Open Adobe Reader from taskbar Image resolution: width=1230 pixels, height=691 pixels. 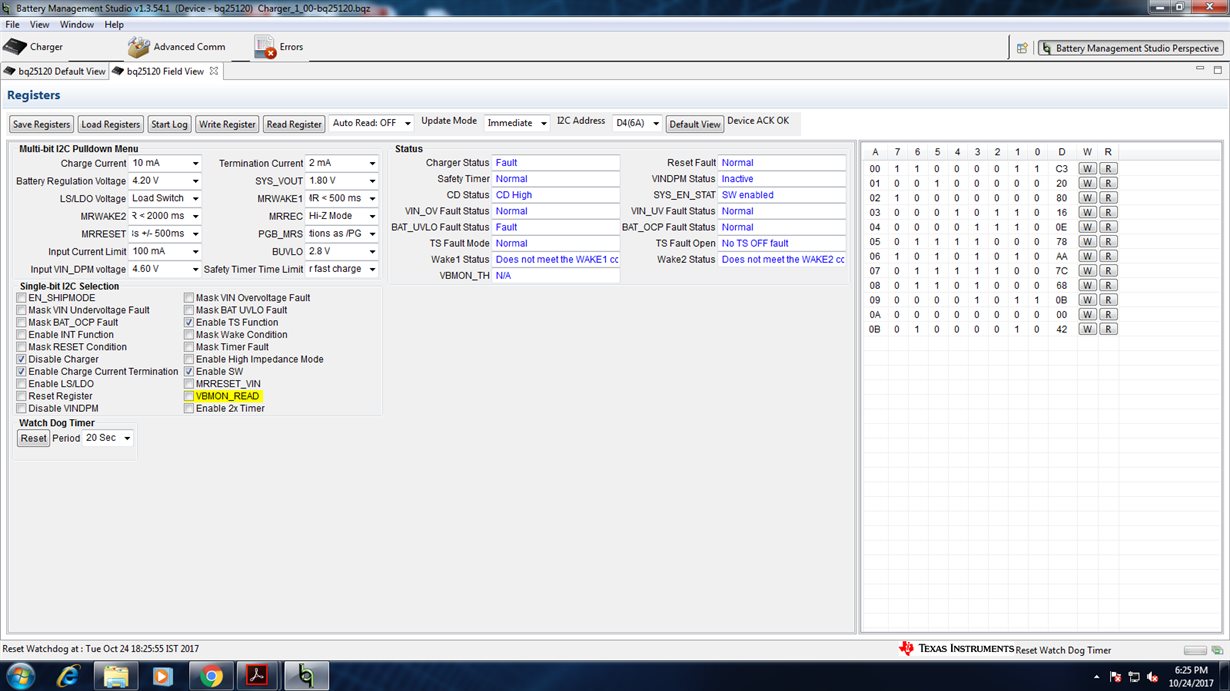pos(258,676)
